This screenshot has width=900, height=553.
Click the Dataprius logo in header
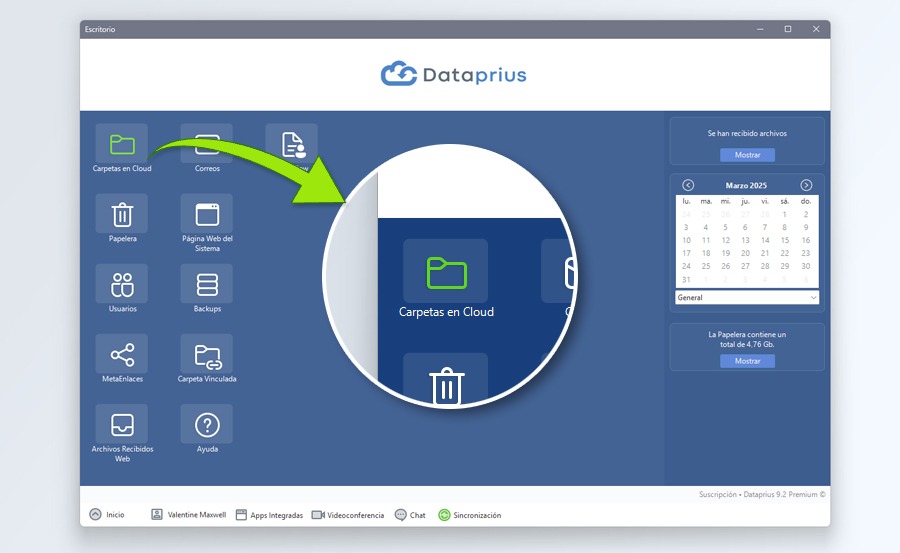(453, 75)
